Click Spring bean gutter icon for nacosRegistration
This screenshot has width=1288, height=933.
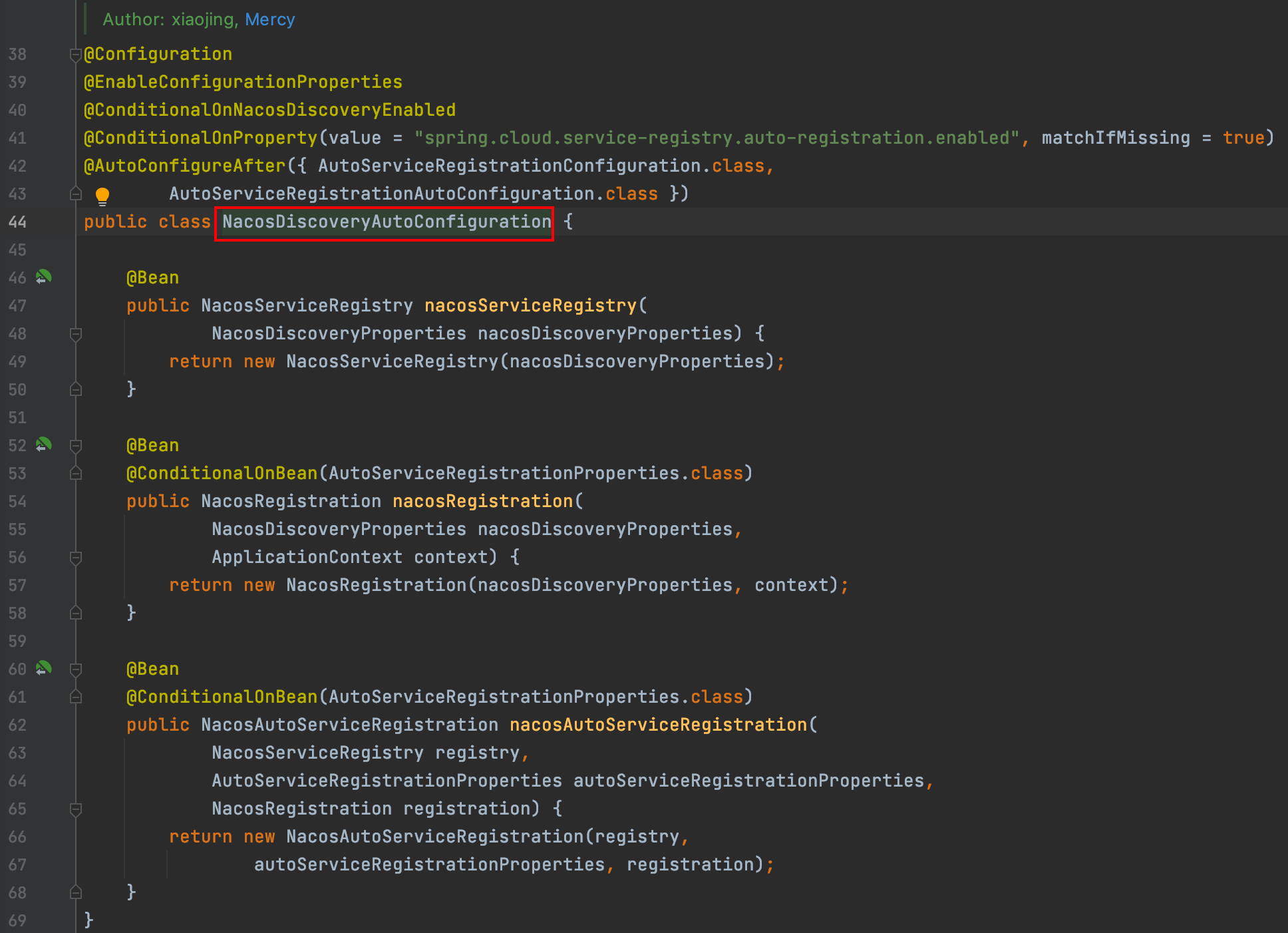(44, 445)
